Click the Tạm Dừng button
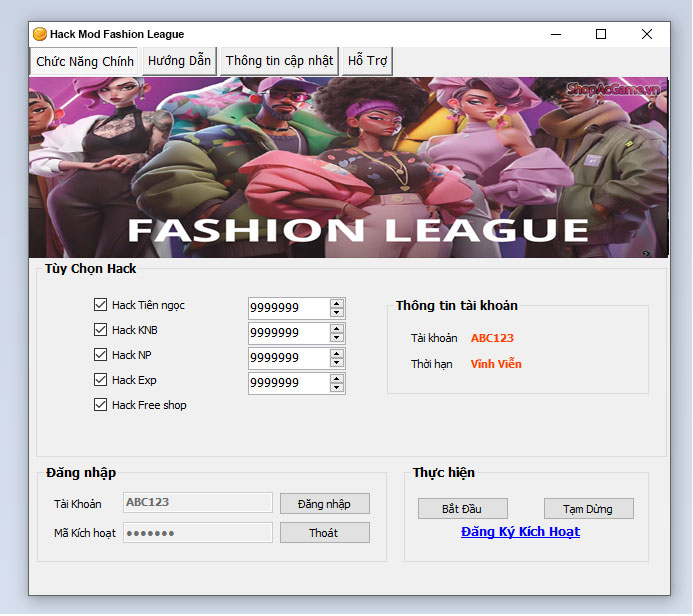Image resolution: width=693 pixels, height=616 pixels. tap(589, 509)
